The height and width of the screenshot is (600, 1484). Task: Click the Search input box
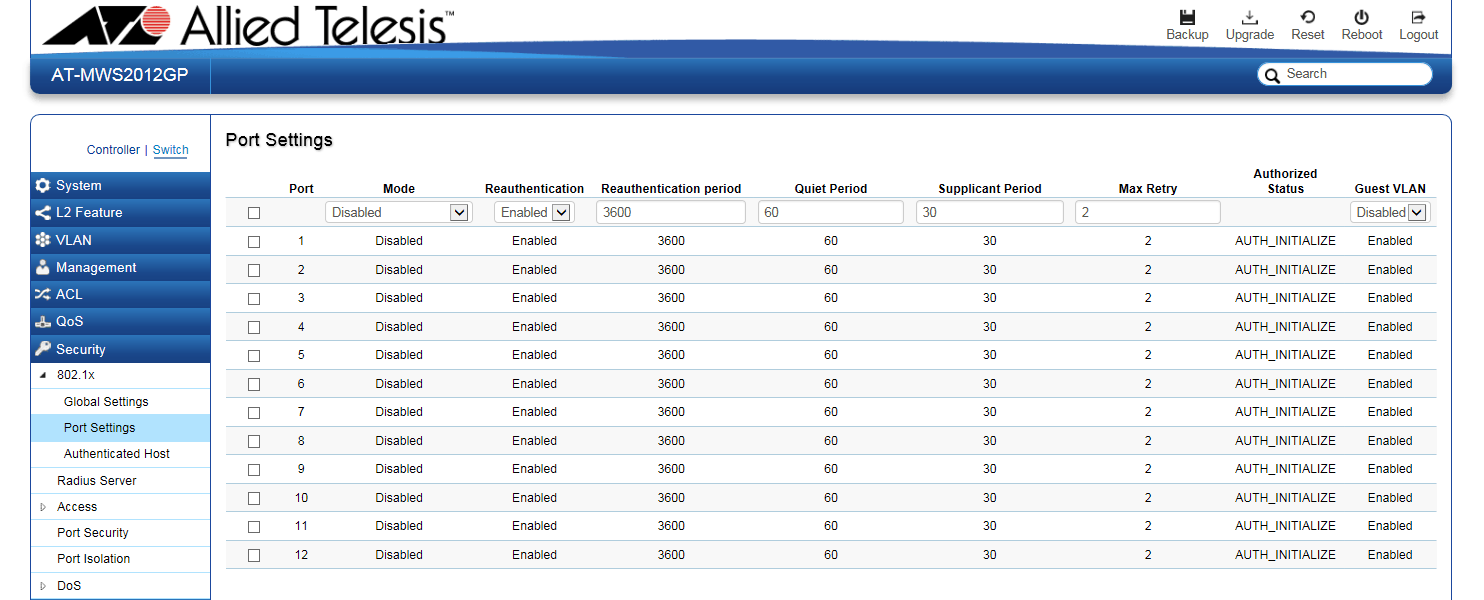pos(1345,74)
